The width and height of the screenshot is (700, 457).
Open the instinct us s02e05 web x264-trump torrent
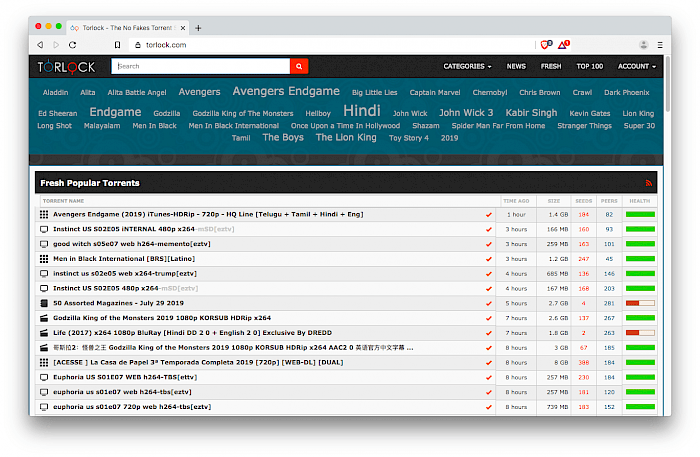pyautogui.click(x=125, y=274)
